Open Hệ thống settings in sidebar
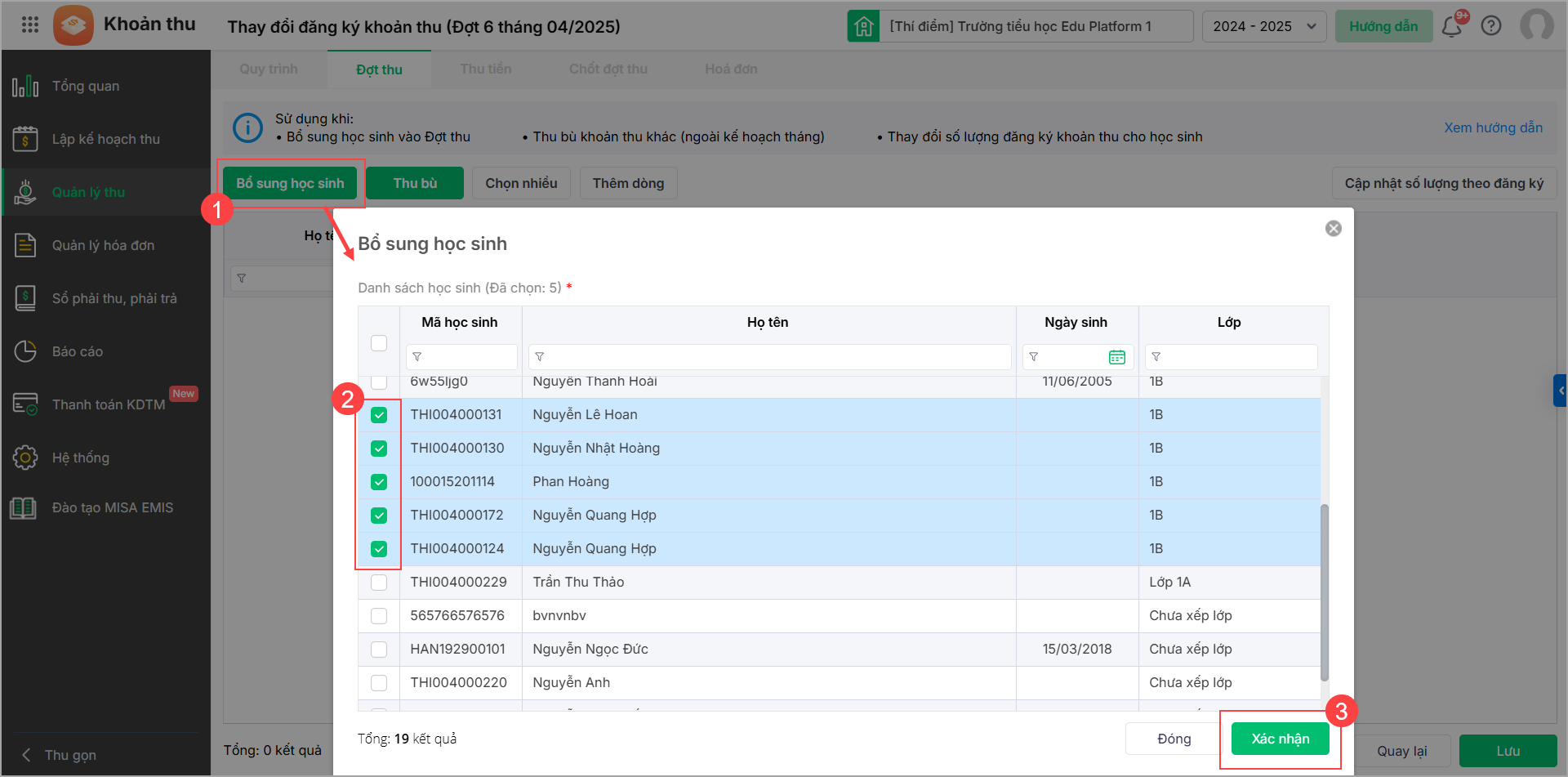 click(80, 458)
